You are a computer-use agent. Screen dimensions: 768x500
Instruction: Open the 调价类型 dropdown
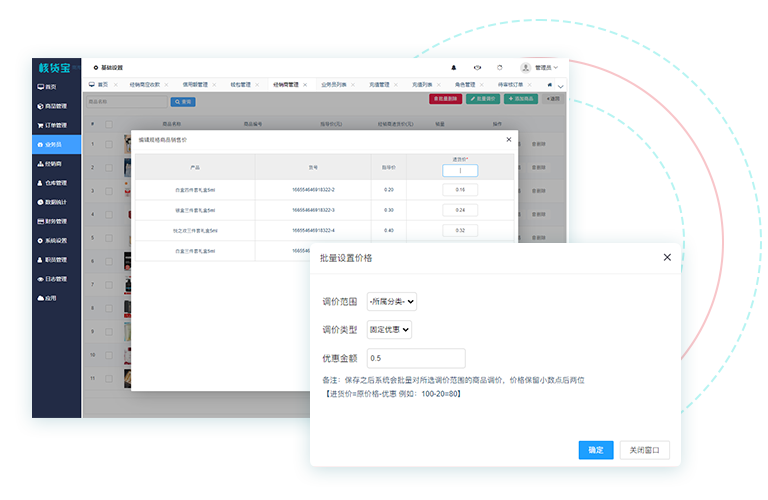point(389,329)
